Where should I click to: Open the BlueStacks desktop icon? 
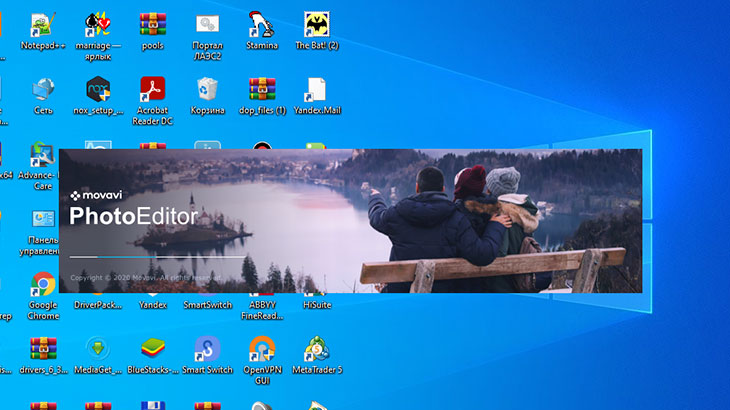tap(152, 349)
